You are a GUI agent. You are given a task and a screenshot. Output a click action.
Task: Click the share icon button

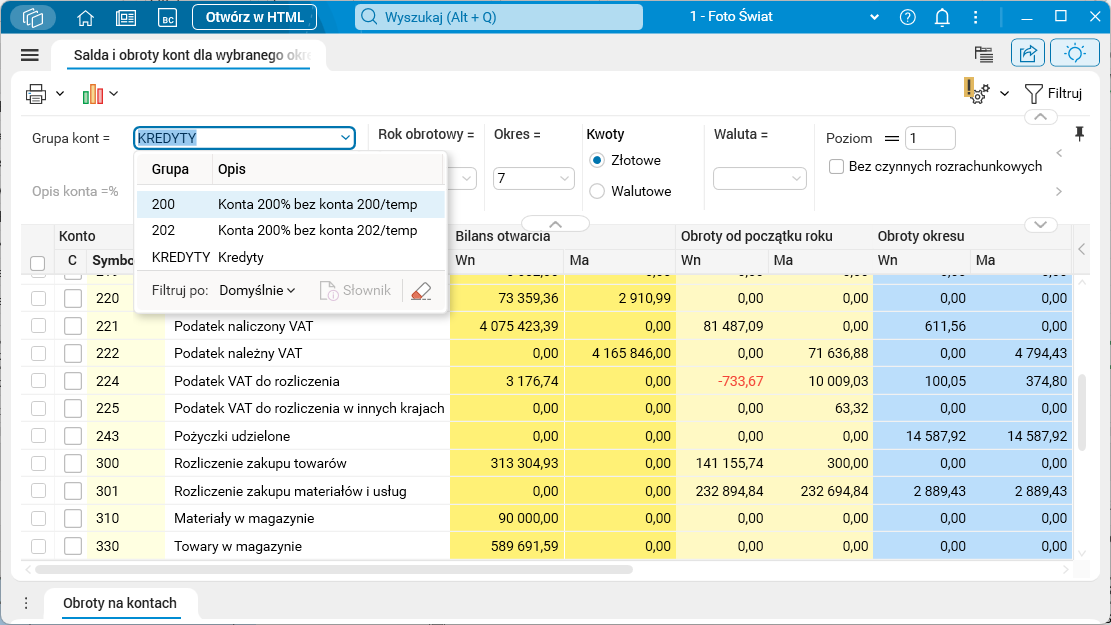[x=1027, y=54]
